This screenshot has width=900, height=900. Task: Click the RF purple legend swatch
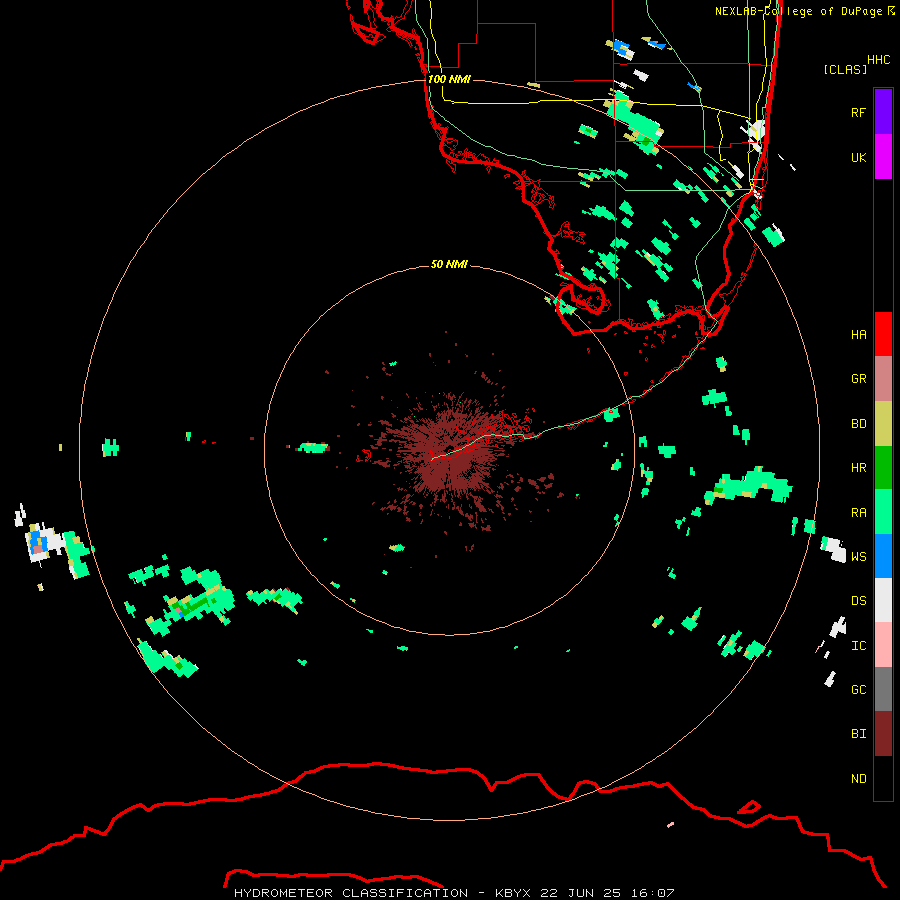[x=883, y=112]
